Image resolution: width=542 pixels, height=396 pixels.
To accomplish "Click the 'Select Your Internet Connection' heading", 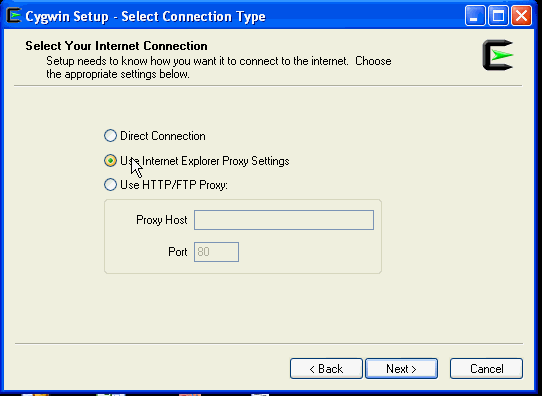I will [116, 46].
